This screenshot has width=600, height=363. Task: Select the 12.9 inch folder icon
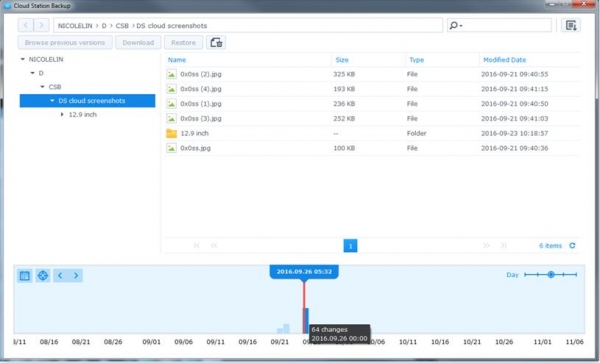(171, 133)
